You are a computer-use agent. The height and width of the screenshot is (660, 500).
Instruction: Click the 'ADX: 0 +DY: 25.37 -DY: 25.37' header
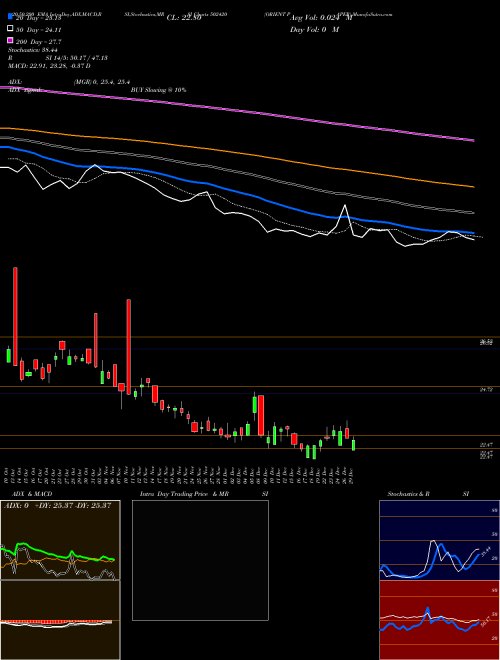point(57,505)
